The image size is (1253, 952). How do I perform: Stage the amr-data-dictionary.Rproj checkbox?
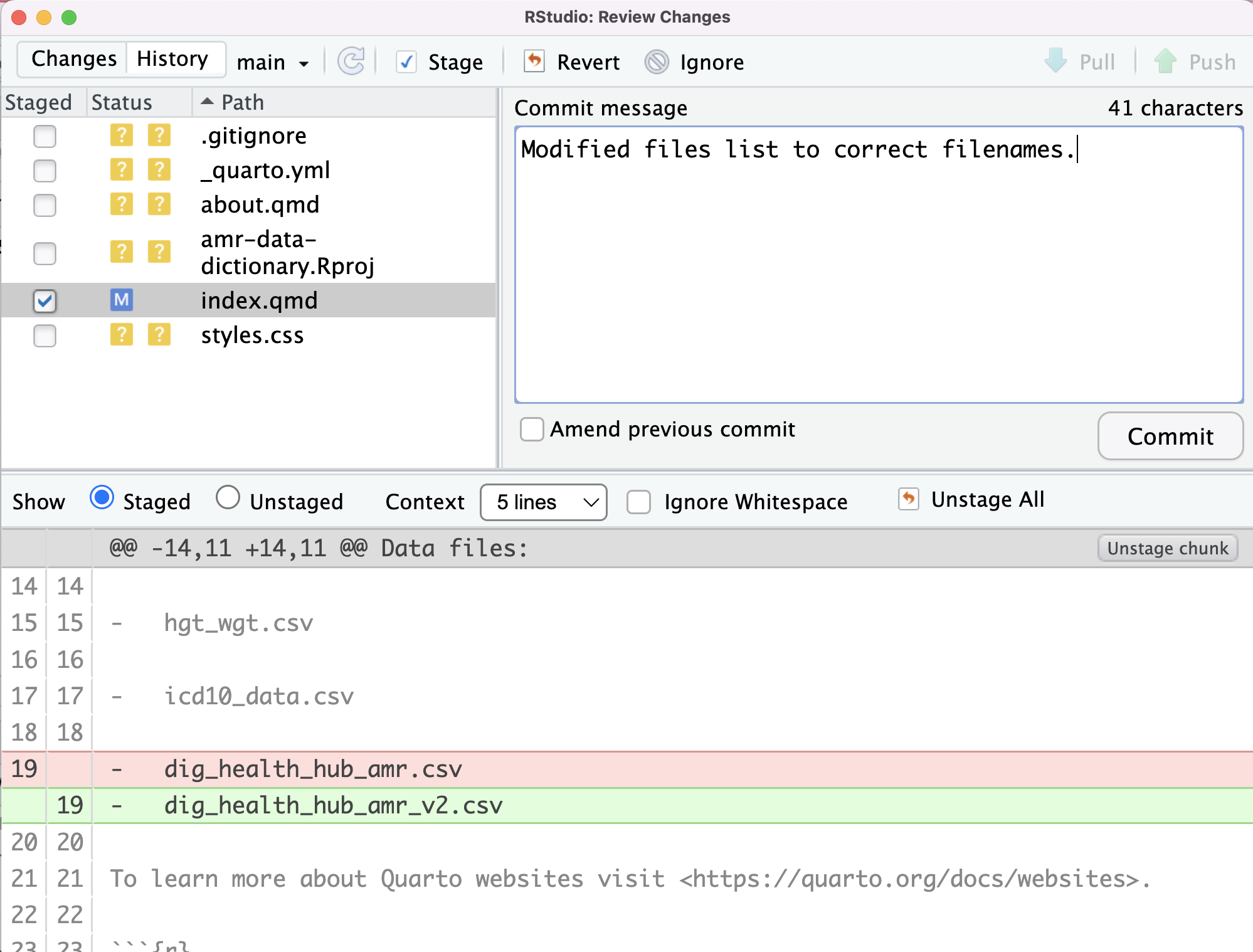45,253
